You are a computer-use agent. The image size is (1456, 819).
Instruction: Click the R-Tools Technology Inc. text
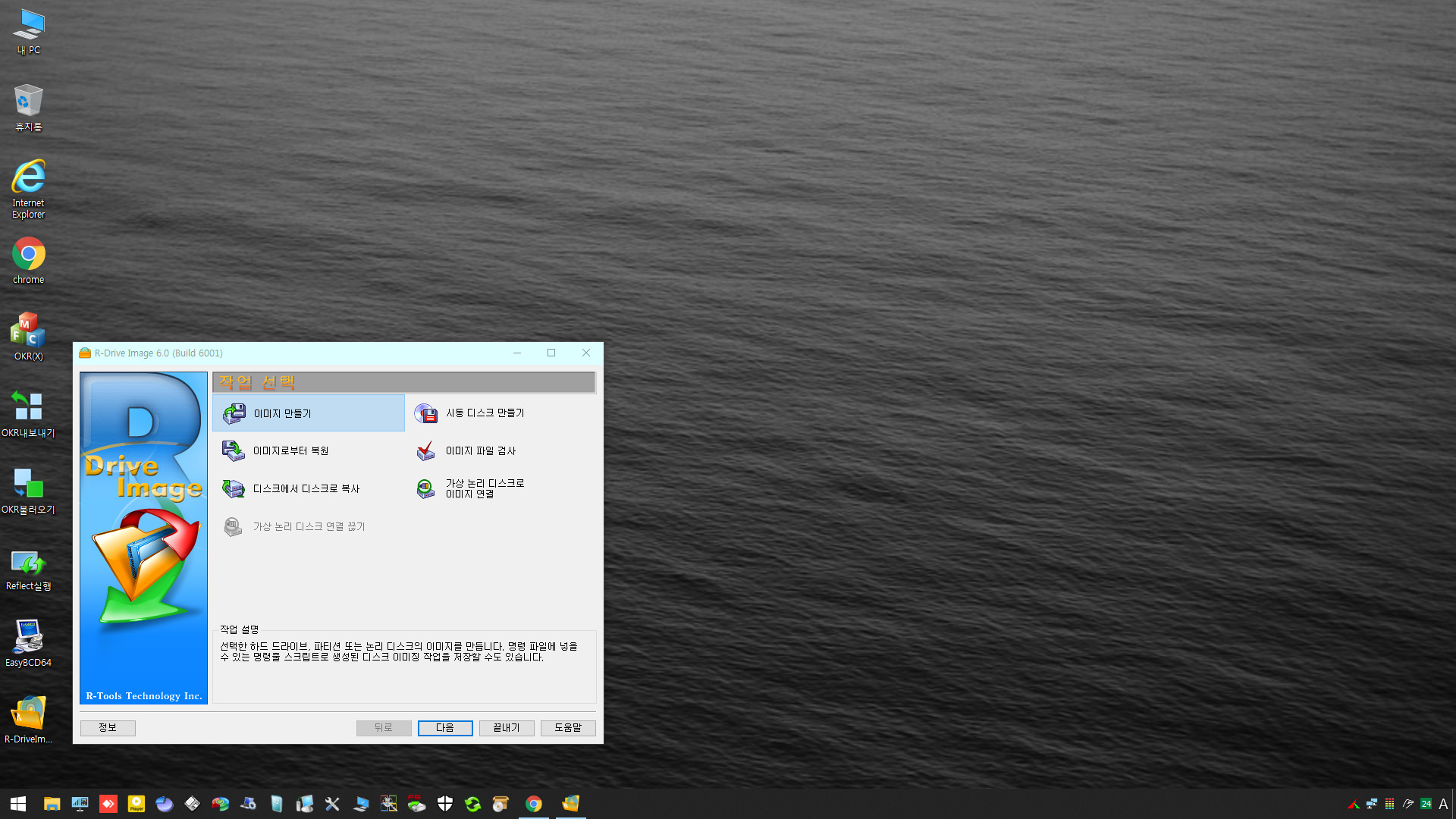point(144,696)
